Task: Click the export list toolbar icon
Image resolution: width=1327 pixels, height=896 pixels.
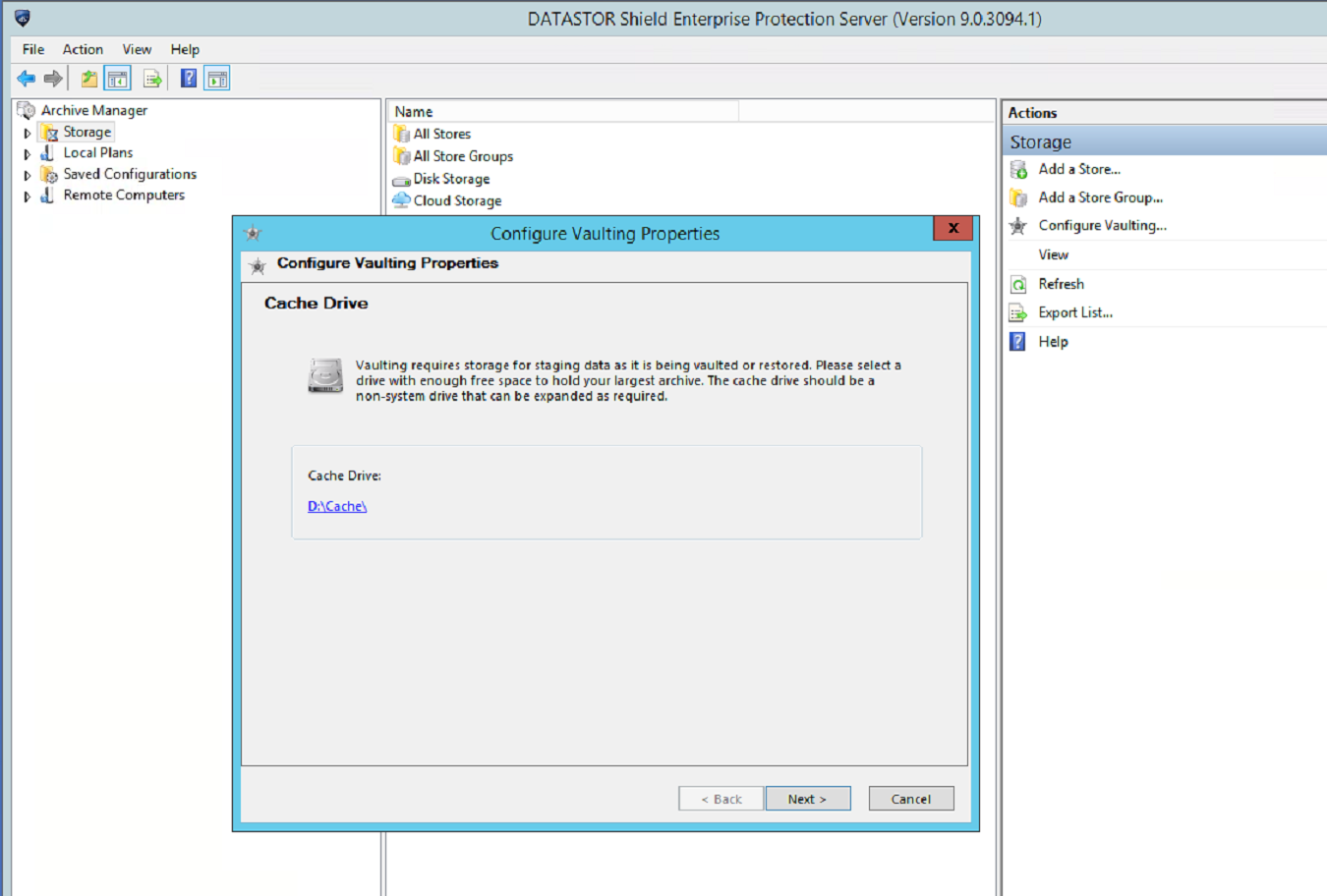Action: point(152,79)
